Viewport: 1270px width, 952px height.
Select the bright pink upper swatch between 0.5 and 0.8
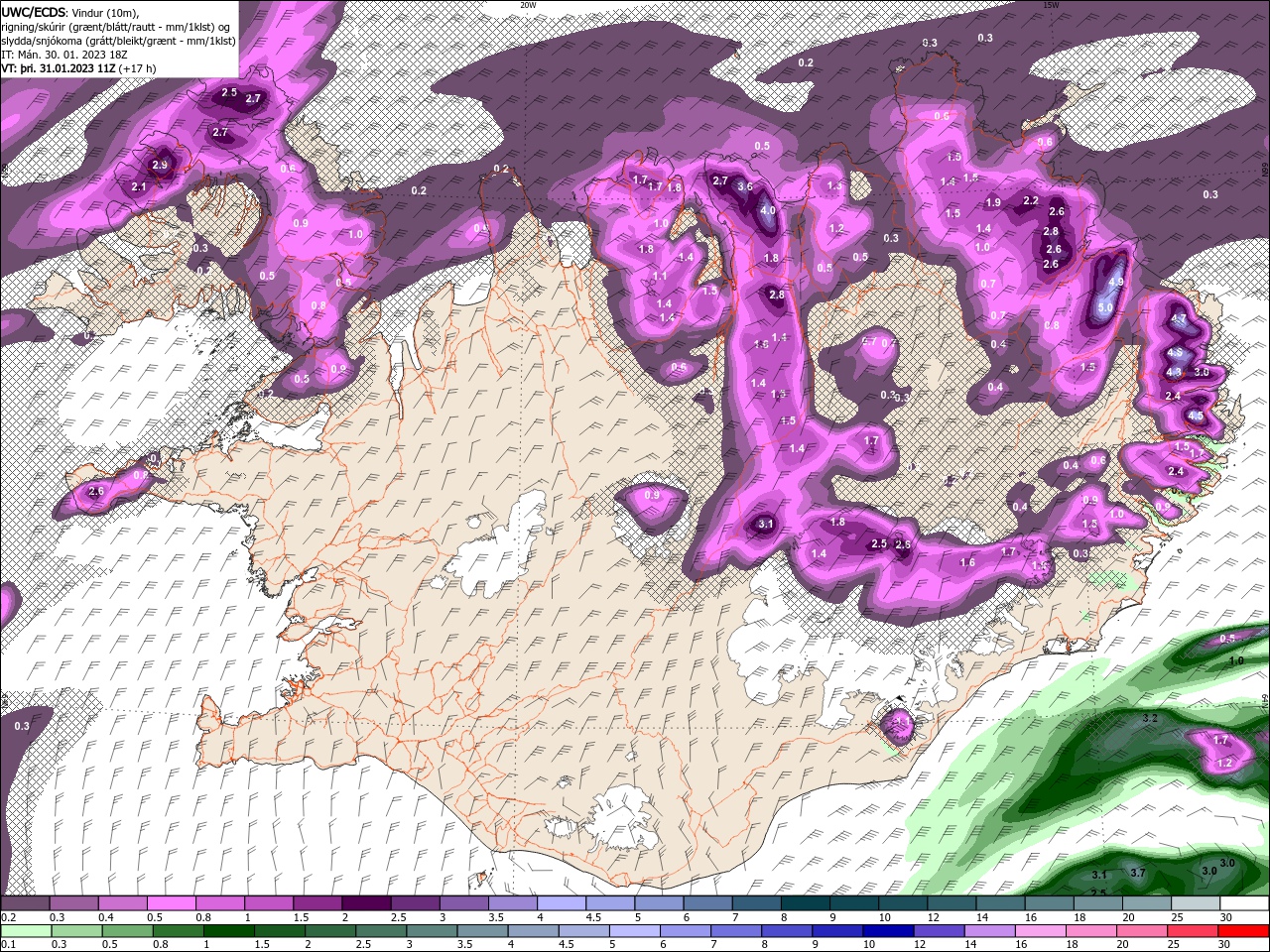[171, 904]
